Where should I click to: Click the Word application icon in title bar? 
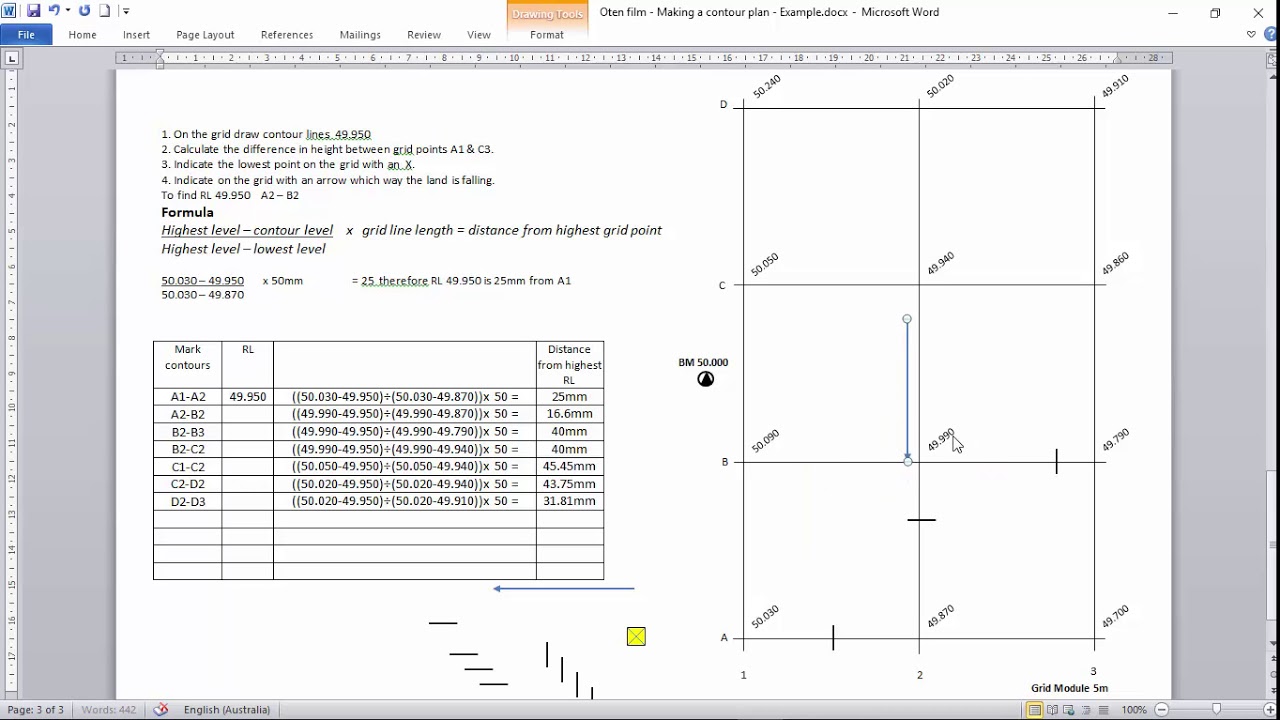coord(9,11)
